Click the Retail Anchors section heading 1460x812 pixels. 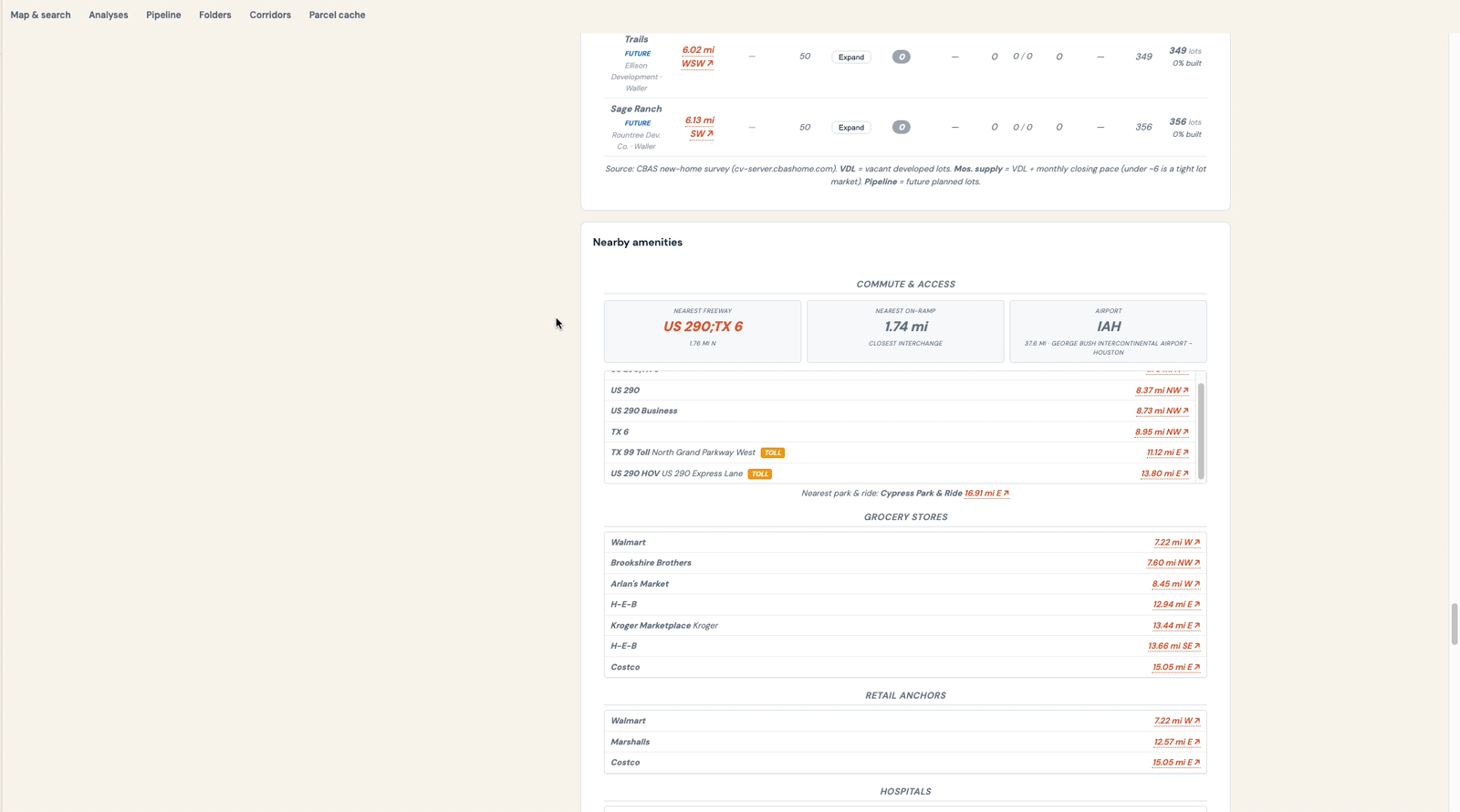(x=905, y=695)
